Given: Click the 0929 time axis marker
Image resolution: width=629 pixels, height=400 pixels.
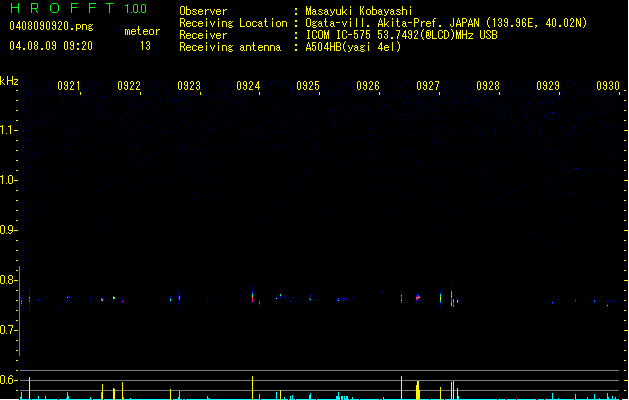Looking at the screenshot, I should (548, 86).
